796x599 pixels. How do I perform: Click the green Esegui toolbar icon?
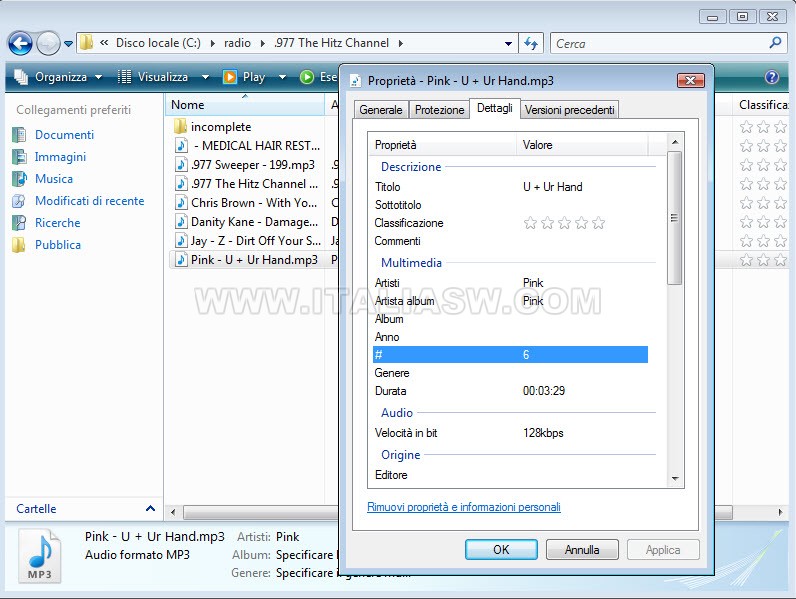[307, 77]
